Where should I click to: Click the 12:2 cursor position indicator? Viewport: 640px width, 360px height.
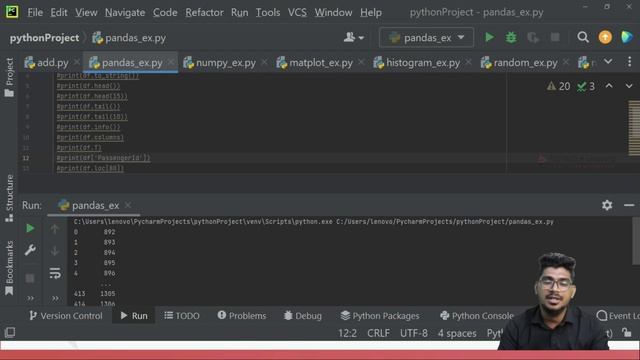tap(347, 333)
